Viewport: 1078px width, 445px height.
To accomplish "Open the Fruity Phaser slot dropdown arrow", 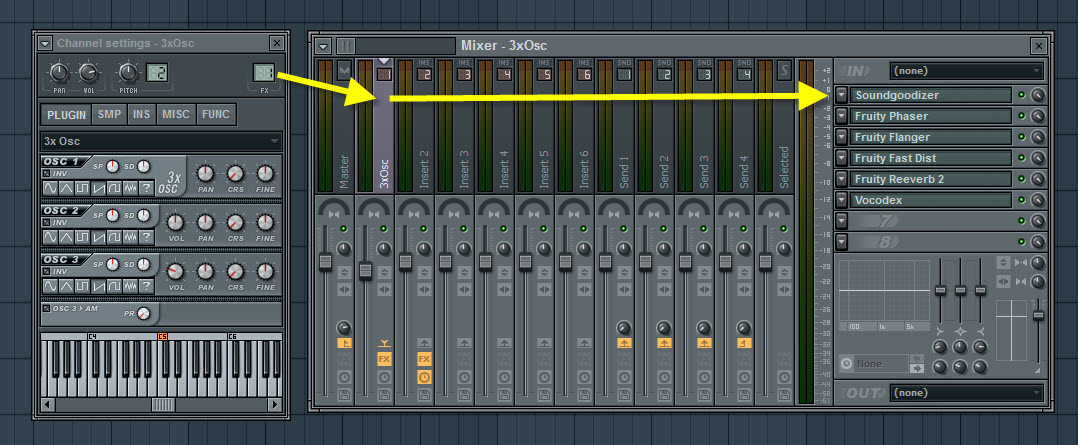I will coord(842,116).
